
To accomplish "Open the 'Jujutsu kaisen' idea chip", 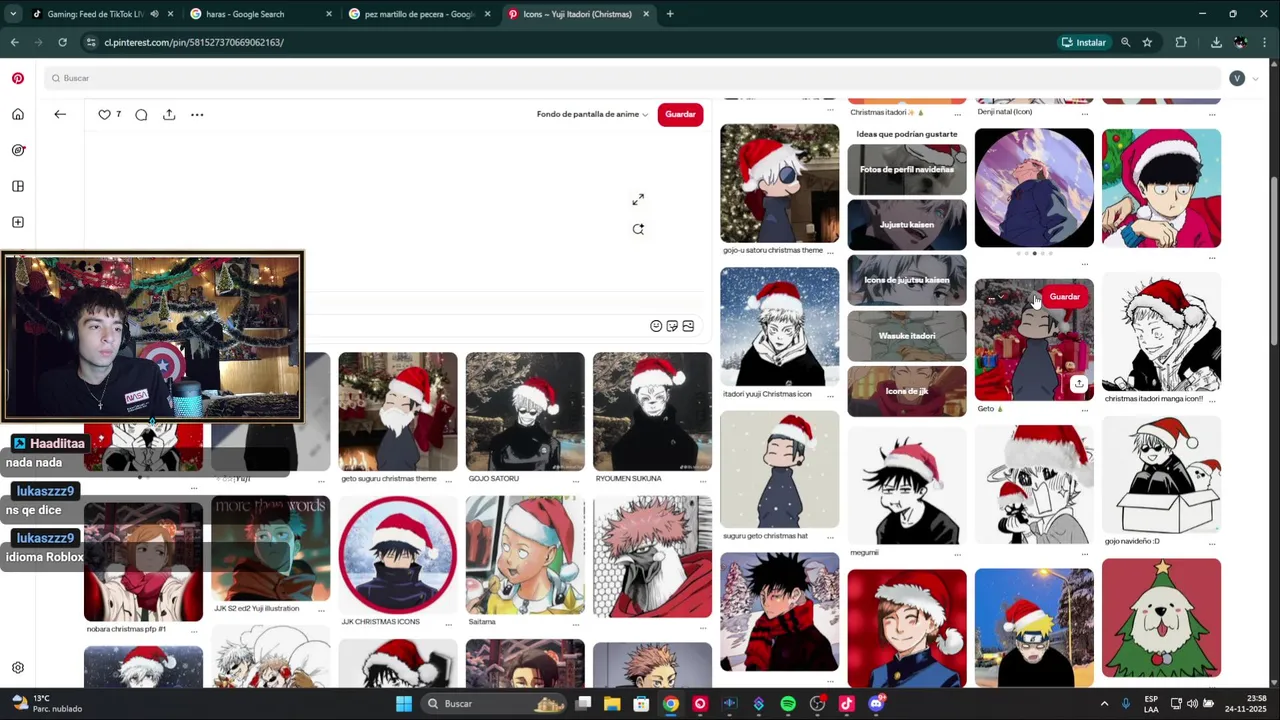I will point(907,225).
